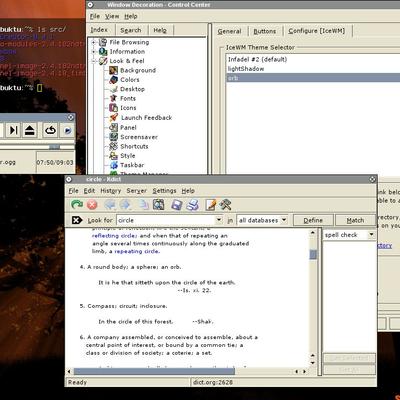This screenshot has height=400, width=400.
Task: Collapse the Look & Feel tree node
Action: (94, 61)
